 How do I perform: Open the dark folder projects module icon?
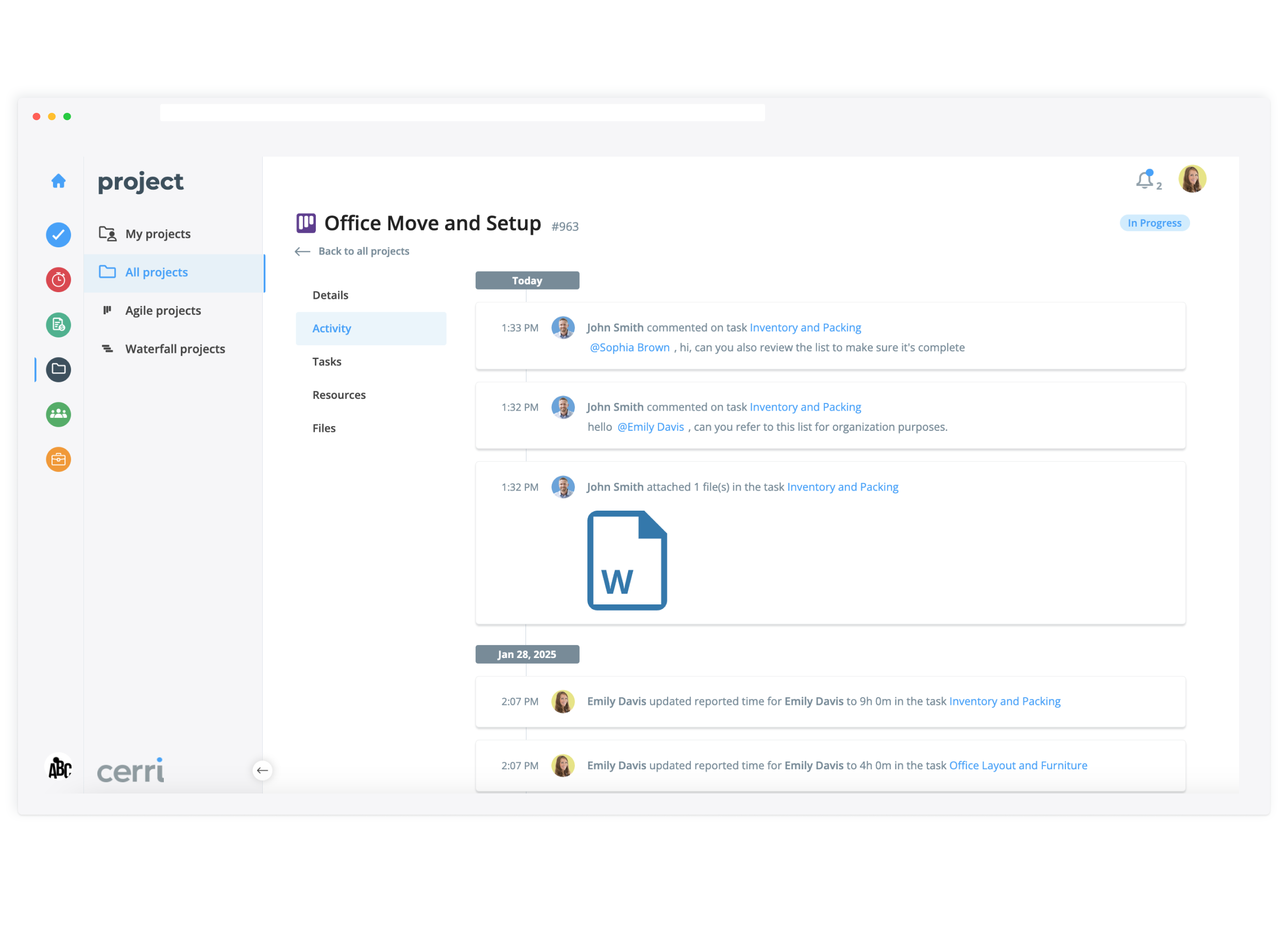58,369
